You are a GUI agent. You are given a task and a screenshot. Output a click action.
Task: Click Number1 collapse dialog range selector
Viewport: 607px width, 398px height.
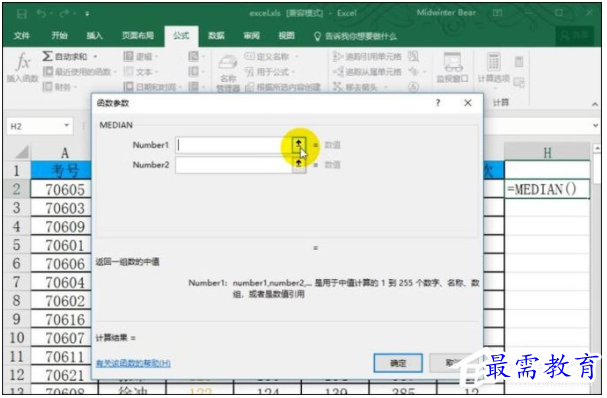[x=299, y=145]
